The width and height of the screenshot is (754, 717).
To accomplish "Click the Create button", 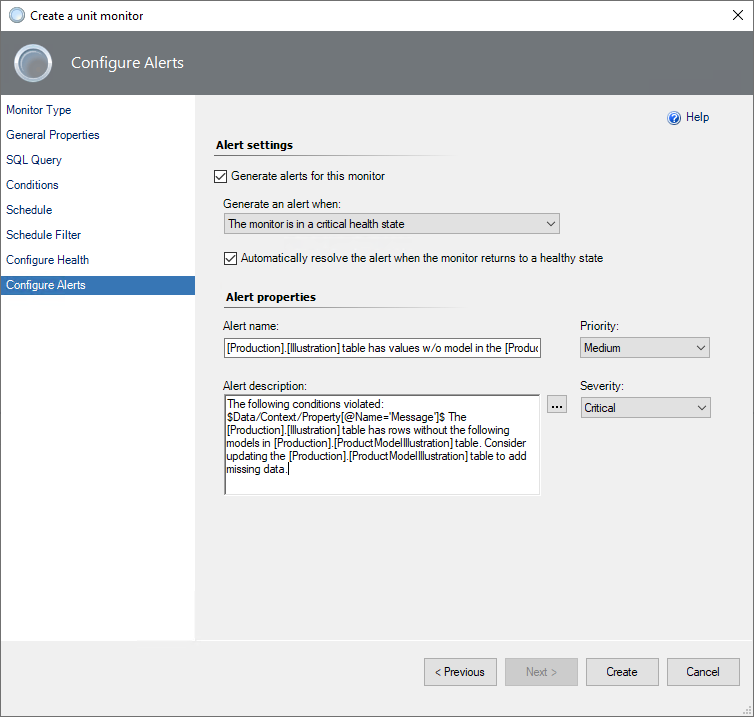I will pos(622,672).
